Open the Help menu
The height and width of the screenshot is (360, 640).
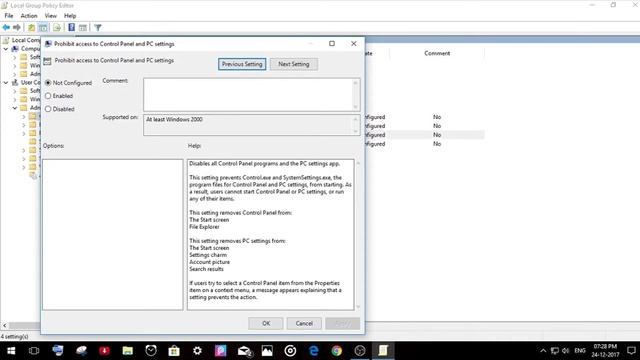(70, 16)
